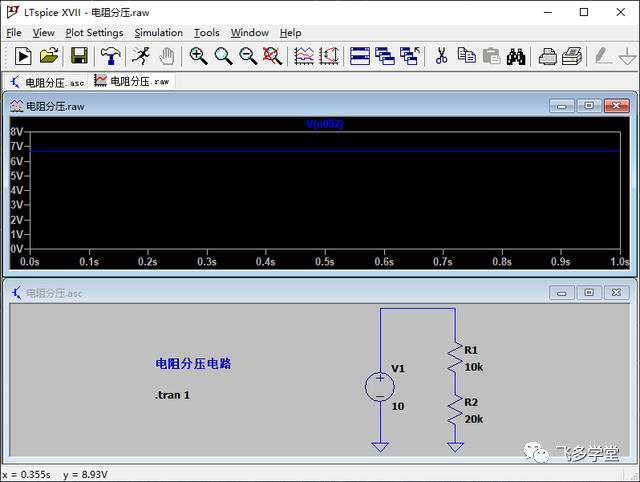Click the Pick Visible Traces icon
640x482 pixels.
click(304, 56)
